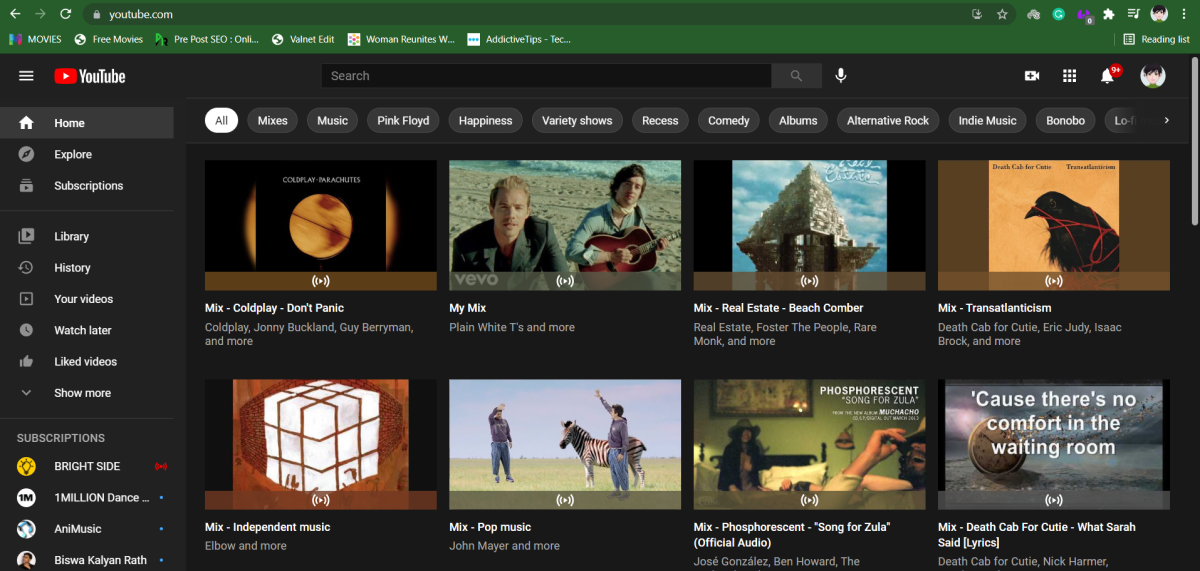This screenshot has width=1200, height=571.
Task: Start voice search with microphone icon
Action: pyautogui.click(x=841, y=76)
